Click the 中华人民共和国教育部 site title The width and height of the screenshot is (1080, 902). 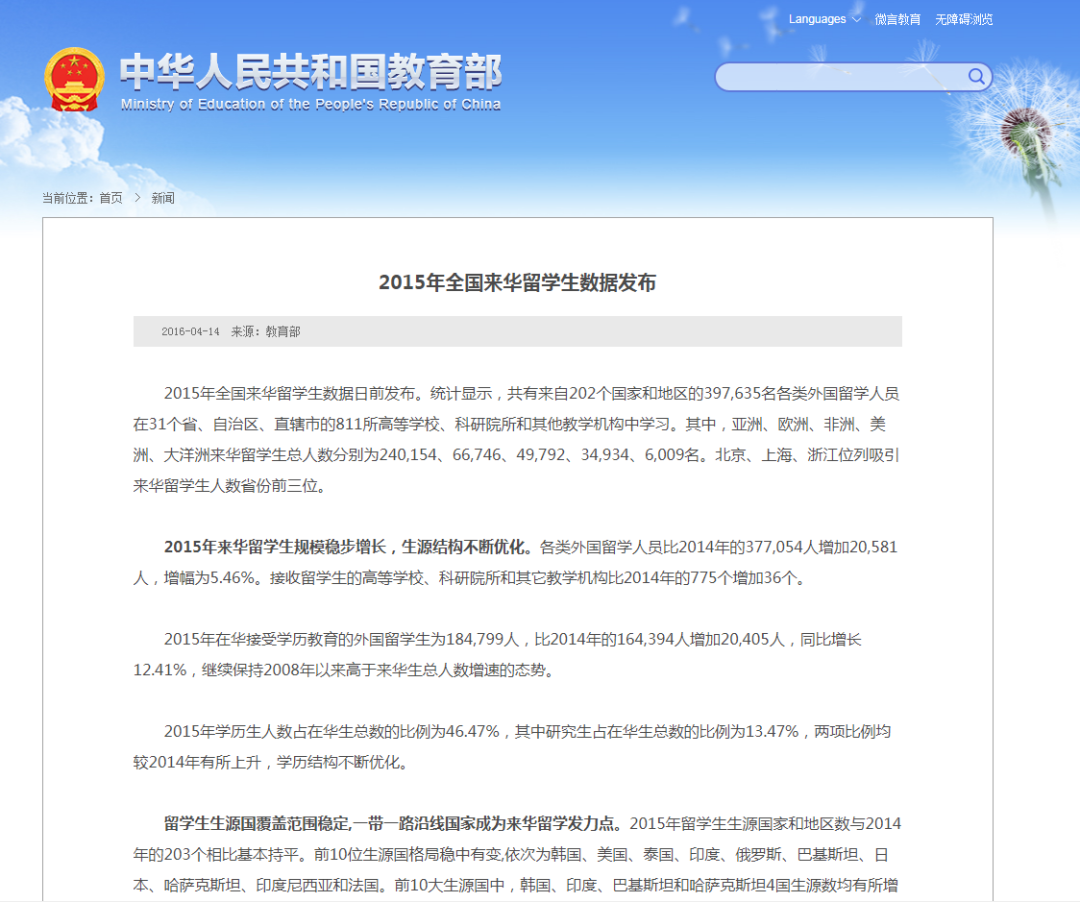311,72
